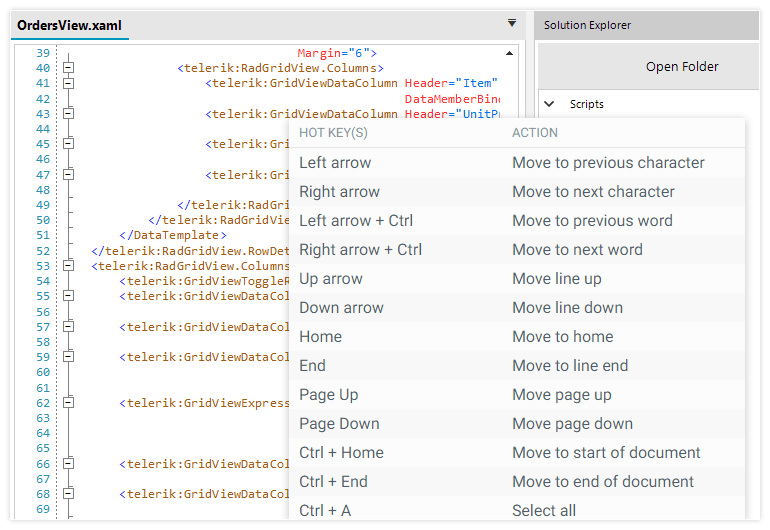
Task: Select the OrdersView.xaml tab
Action: pos(69,26)
